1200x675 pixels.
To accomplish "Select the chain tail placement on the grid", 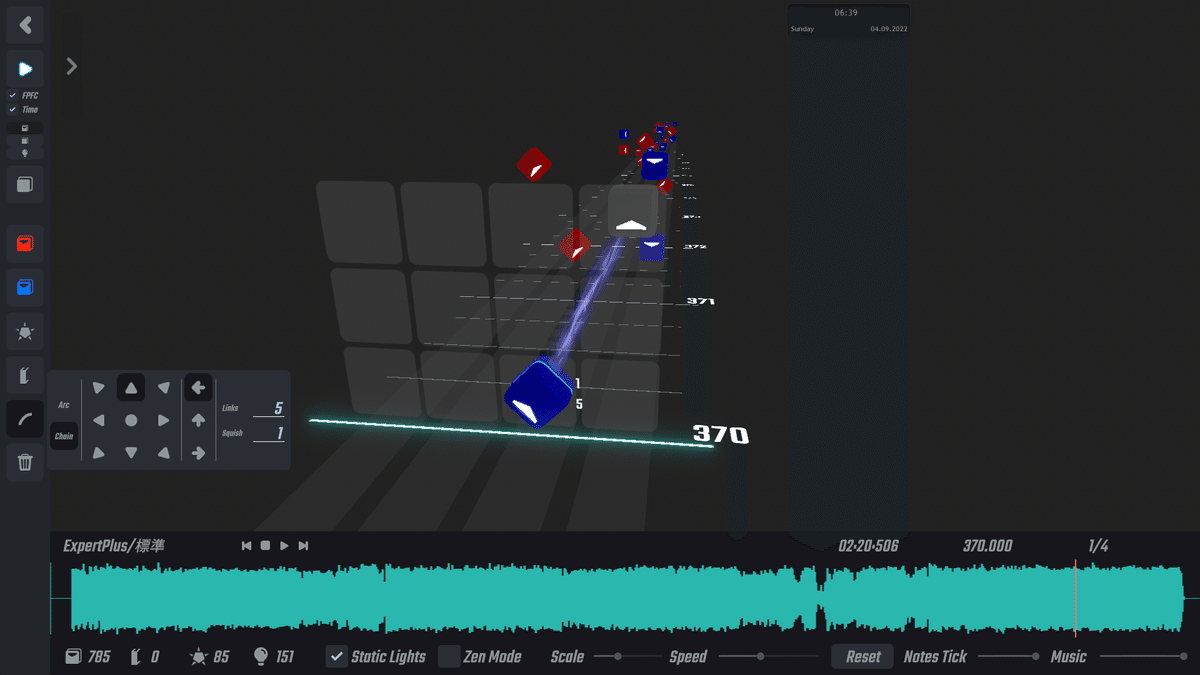I will click(632, 211).
